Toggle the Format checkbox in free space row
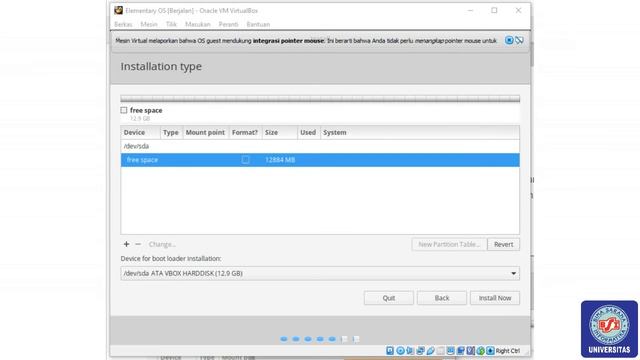The height and width of the screenshot is (360, 640). pyautogui.click(x=245, y=160)
